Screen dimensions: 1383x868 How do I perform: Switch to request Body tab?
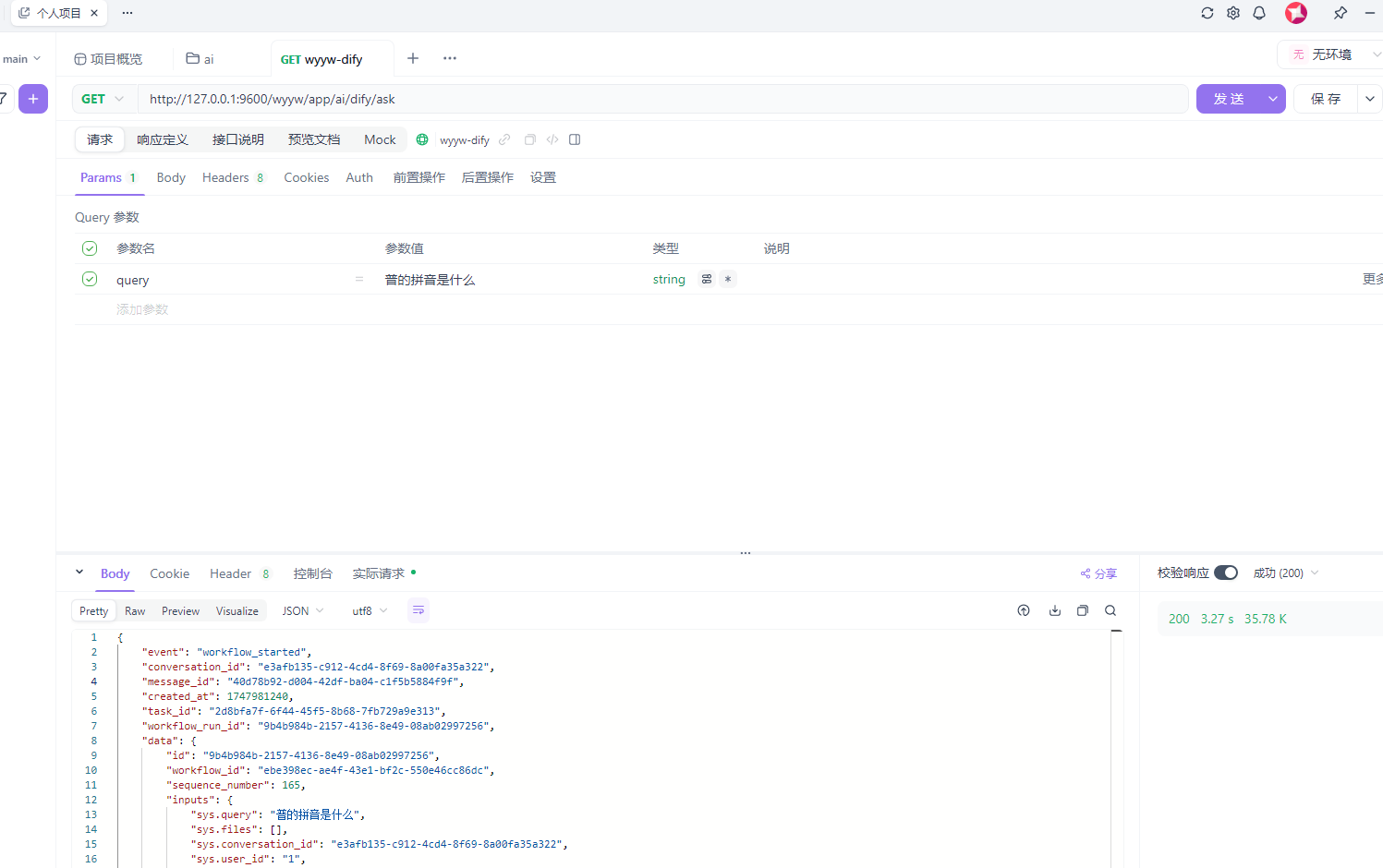pyautogui.click(x=171, y=177)
